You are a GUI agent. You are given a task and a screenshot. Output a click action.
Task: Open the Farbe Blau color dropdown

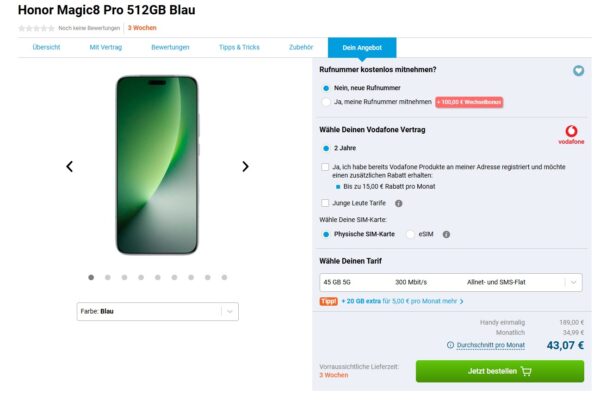click(158, 311)
